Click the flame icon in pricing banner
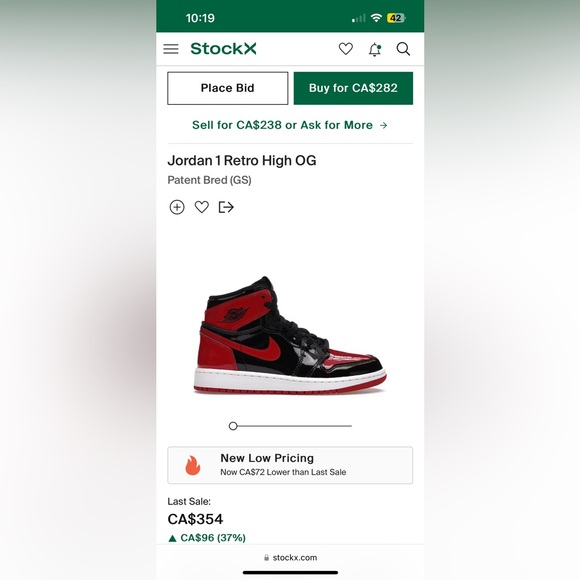This screenshot has height=580, width=580. point(193,465)
